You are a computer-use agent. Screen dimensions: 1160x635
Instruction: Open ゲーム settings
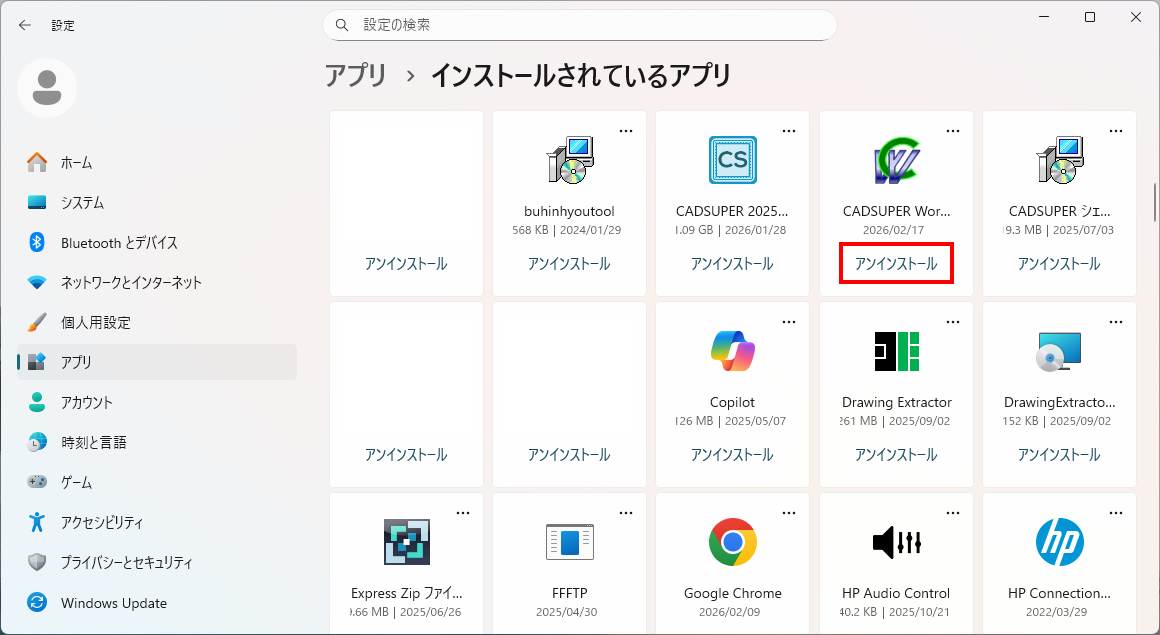coord(157,482)
